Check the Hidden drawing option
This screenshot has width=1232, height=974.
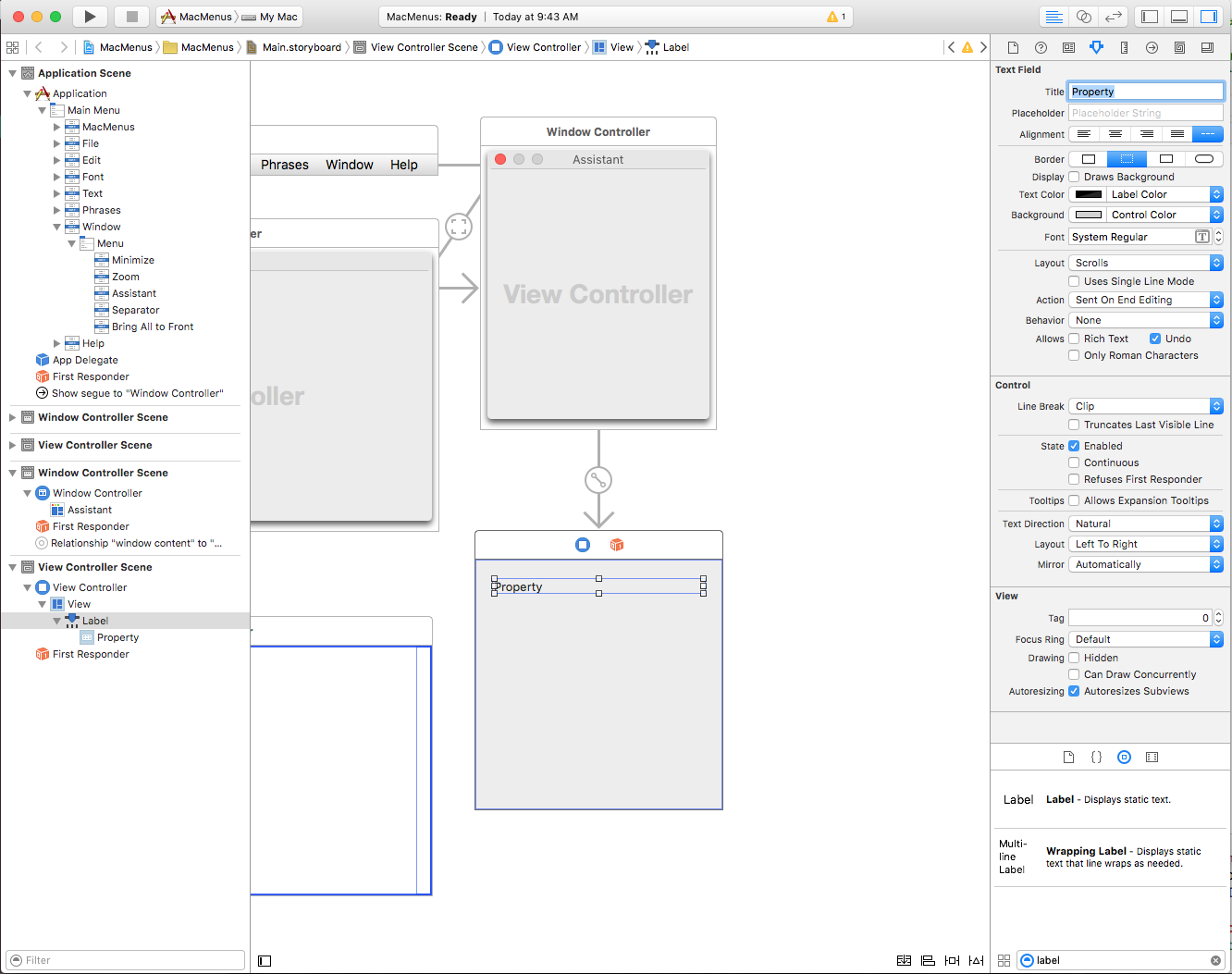[x=1074, y=658]
